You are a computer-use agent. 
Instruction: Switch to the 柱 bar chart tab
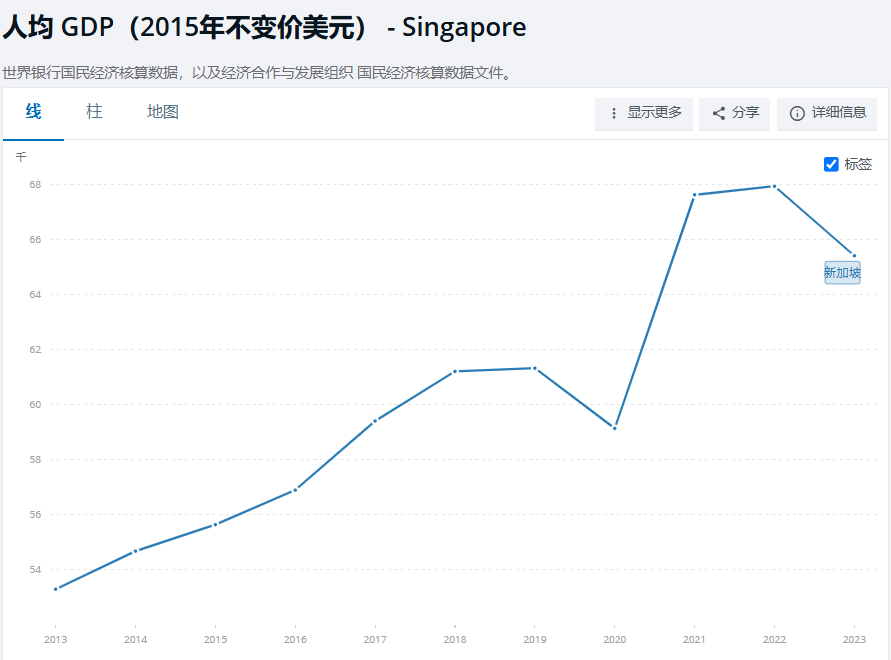click(94, 111)
